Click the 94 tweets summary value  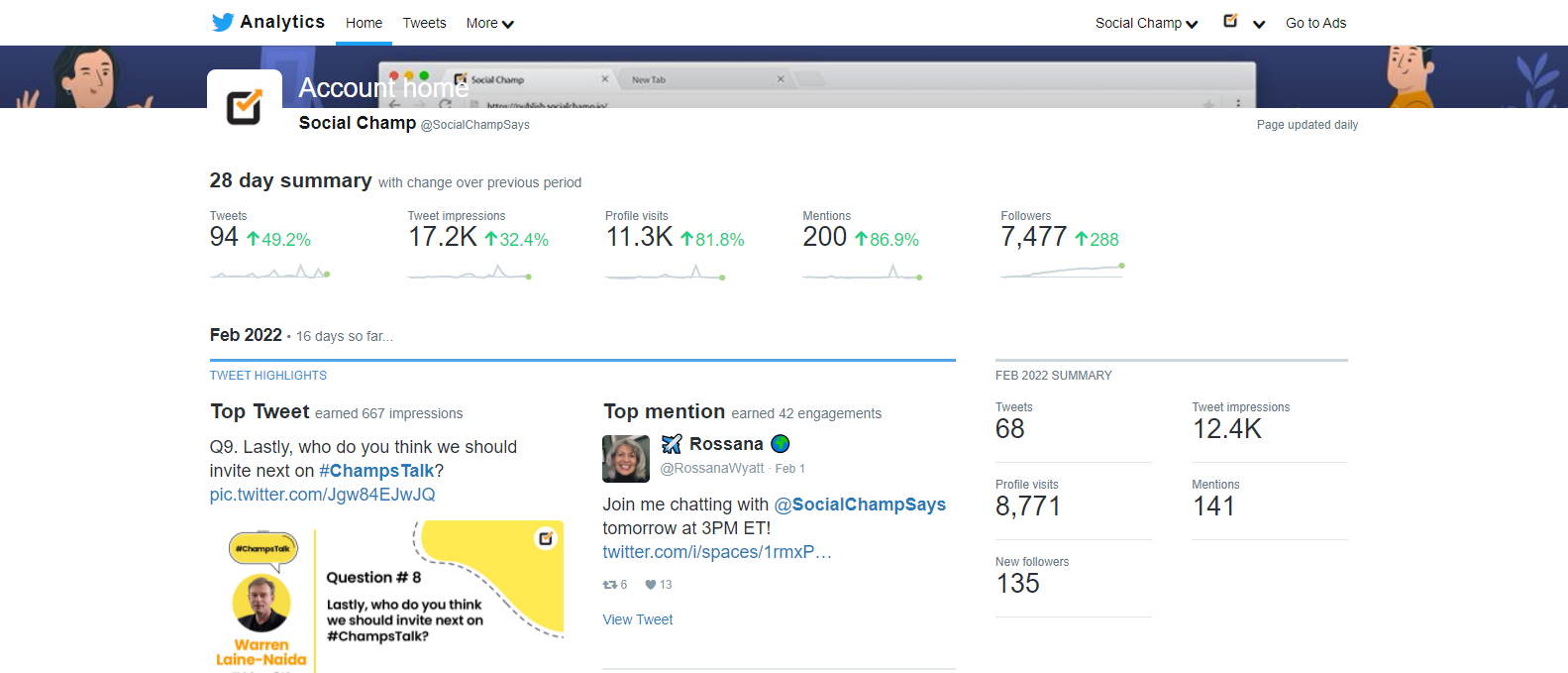224,237
